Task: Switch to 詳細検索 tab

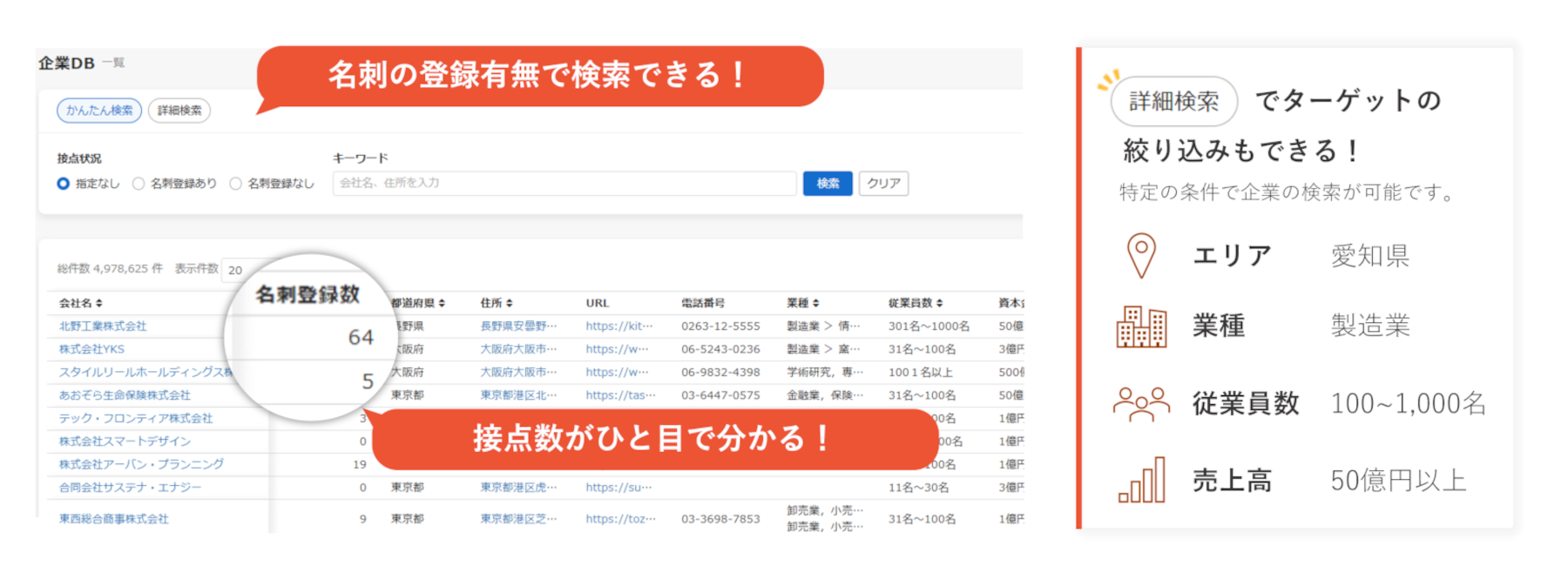Action: pyautogui.click(x=179, y=111)
